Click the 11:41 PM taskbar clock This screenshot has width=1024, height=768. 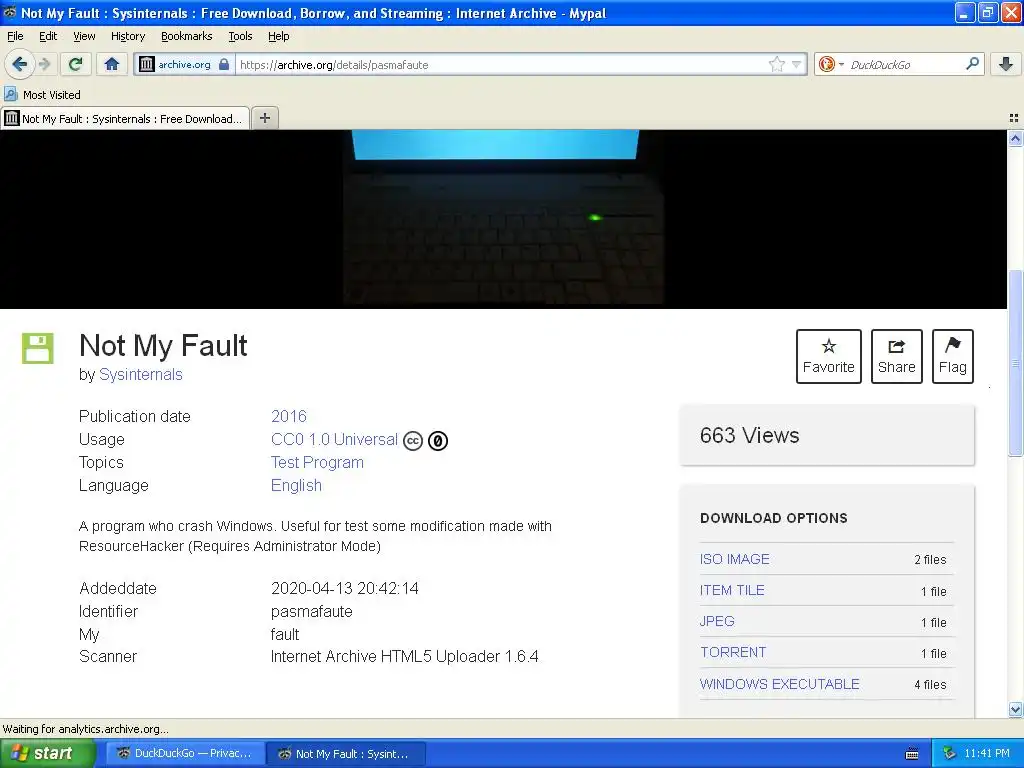coord(986,753)
